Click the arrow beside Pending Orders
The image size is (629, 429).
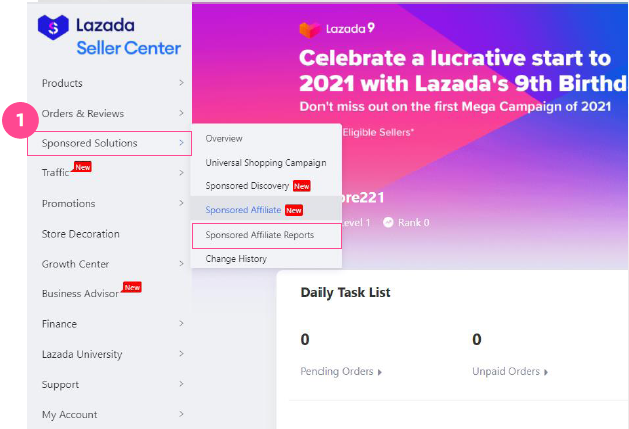(379, 372)
